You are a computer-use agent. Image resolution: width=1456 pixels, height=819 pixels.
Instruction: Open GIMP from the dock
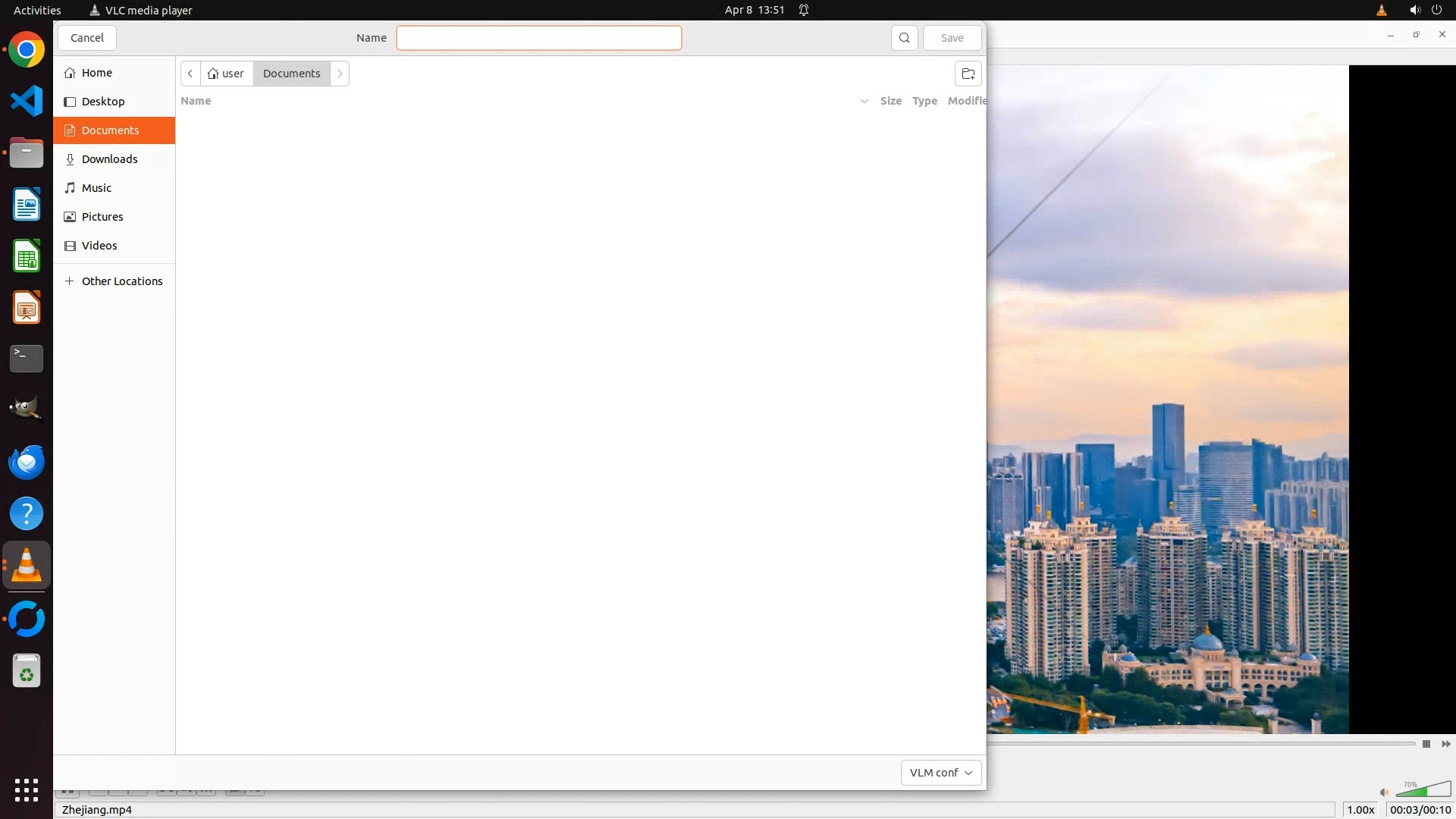pos(27,409)
